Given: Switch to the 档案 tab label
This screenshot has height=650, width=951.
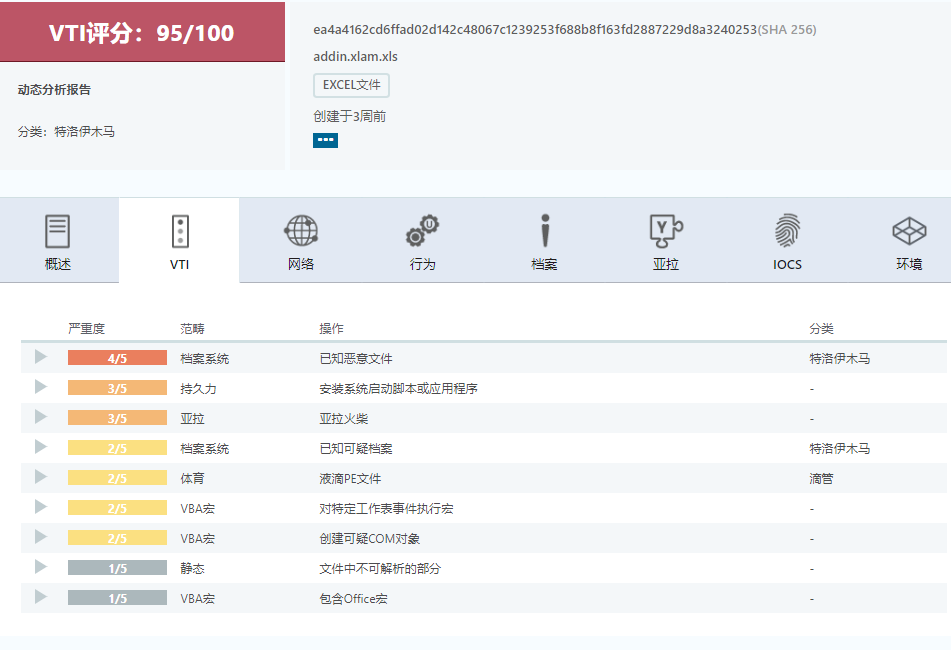Looking at the screenshot, I should point(544,264).
